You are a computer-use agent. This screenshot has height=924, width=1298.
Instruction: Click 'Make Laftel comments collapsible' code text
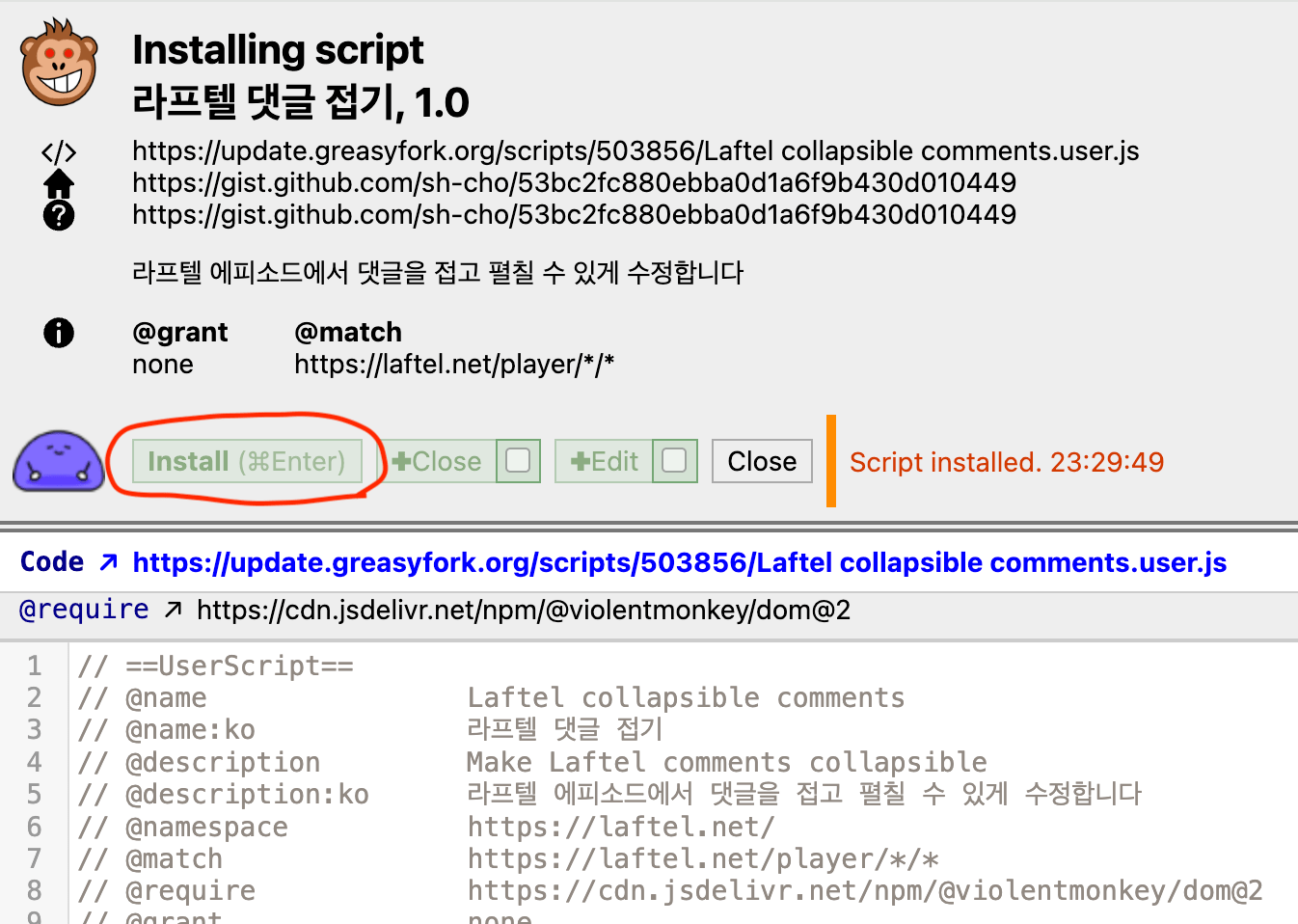pyautogui.click(x=727, y=762)
